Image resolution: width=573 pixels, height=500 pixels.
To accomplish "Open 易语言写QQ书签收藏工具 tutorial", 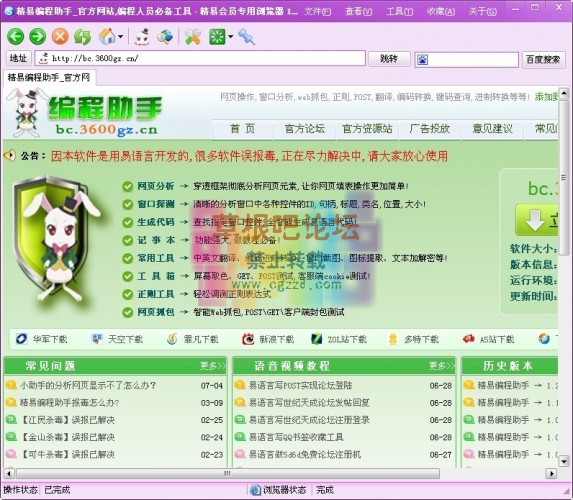I will click(296, 437).
